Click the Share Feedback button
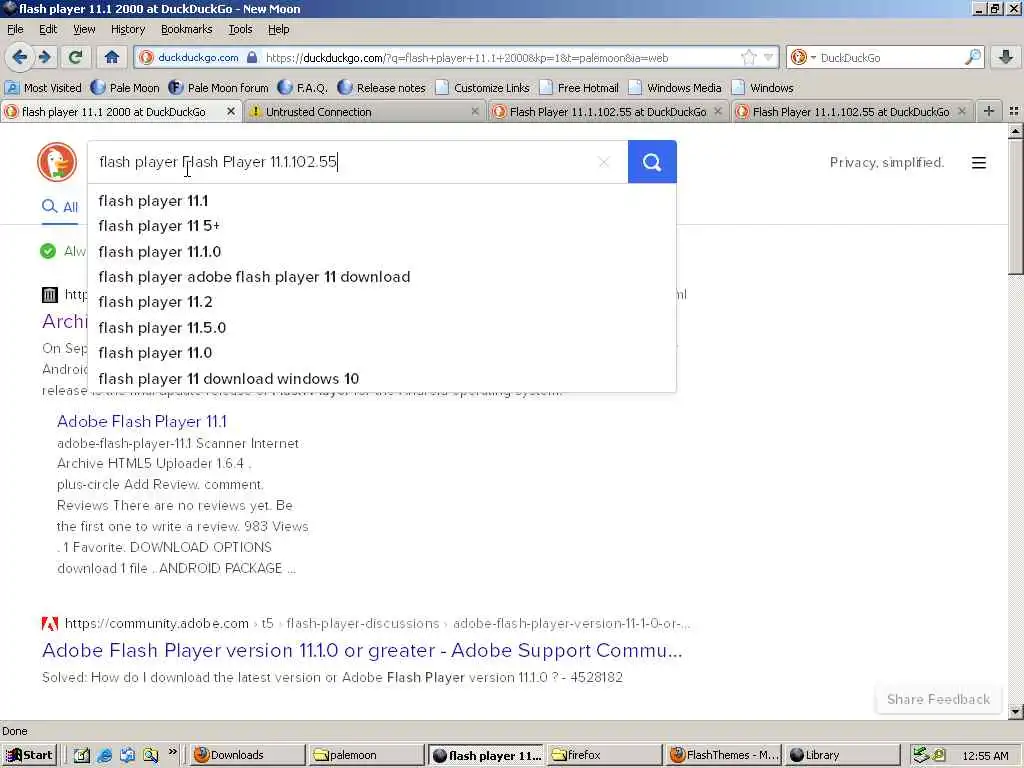1024x768 pixels. tap(938, 699)
